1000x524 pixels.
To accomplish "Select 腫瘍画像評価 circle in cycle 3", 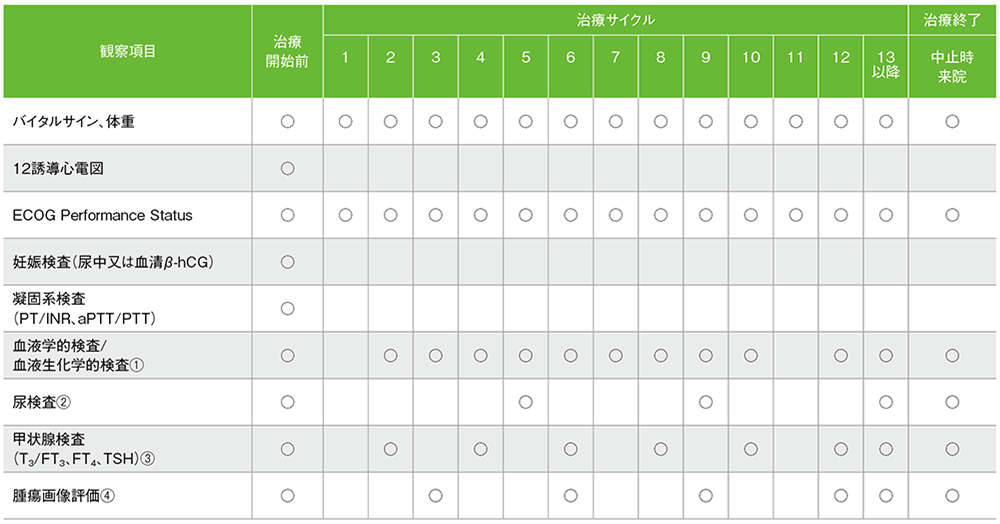I will [x=435, y=495].
